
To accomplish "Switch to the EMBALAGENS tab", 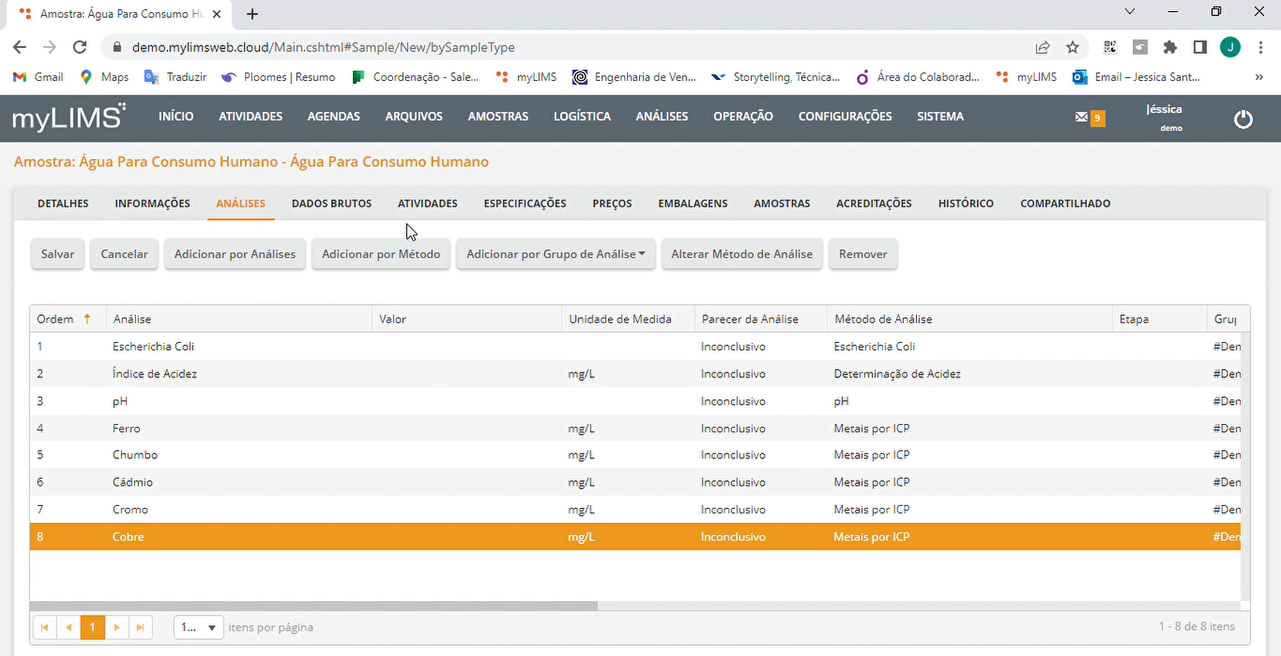I will tap(692, 204).
